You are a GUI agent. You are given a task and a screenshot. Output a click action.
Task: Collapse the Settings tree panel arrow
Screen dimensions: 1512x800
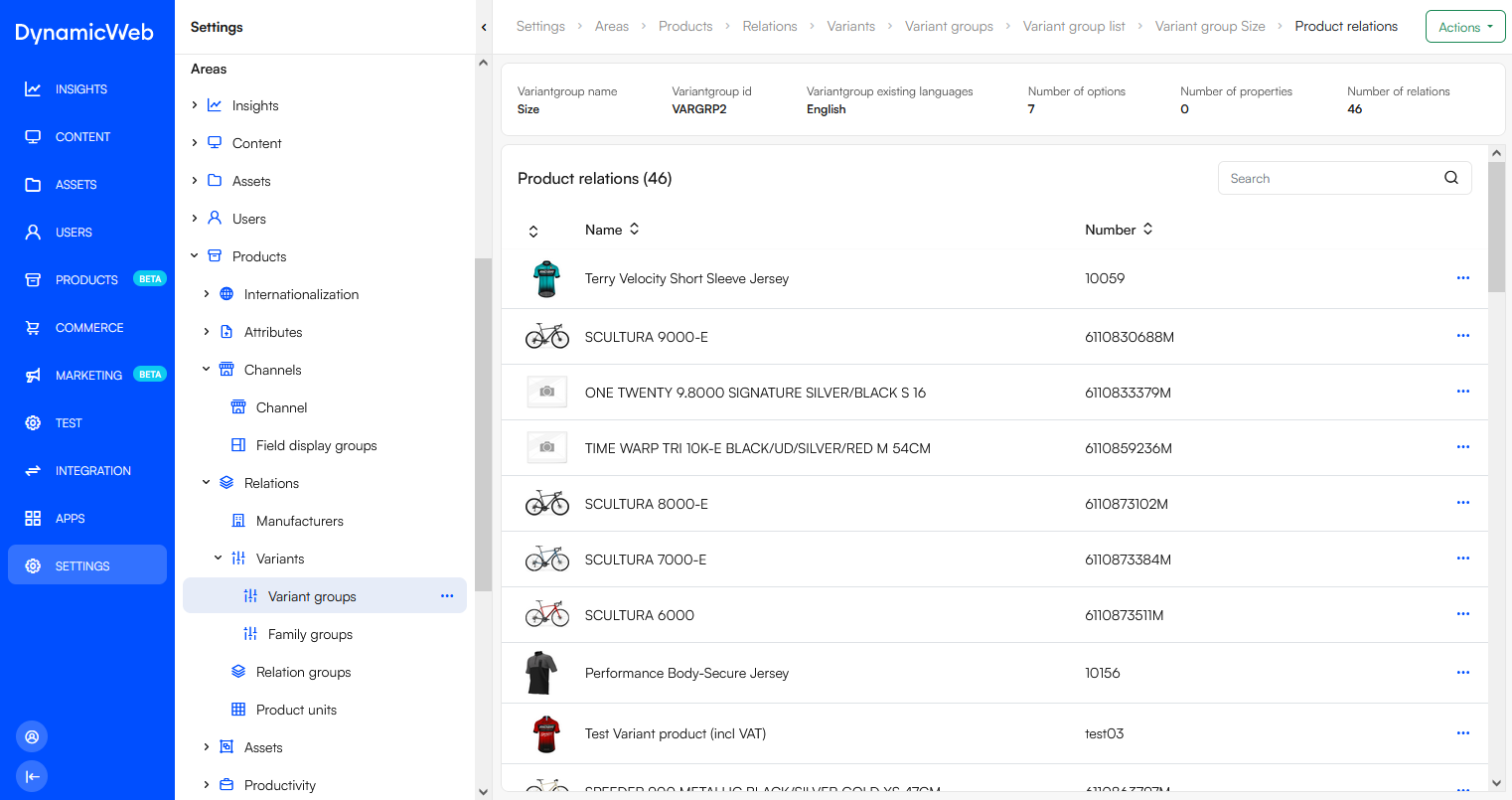coord(484,27)
